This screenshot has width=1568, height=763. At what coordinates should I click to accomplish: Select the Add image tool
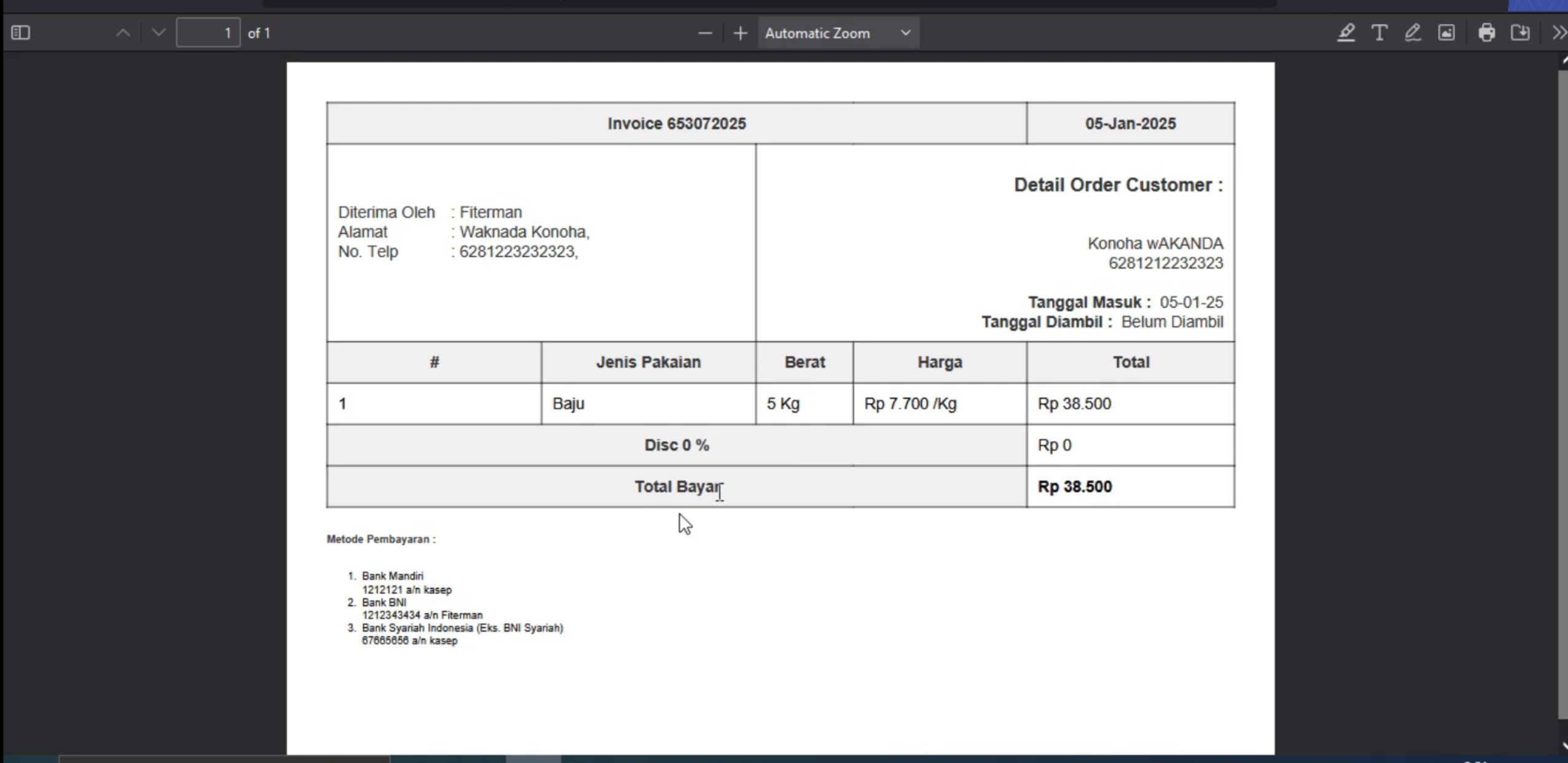[1446, 33]
